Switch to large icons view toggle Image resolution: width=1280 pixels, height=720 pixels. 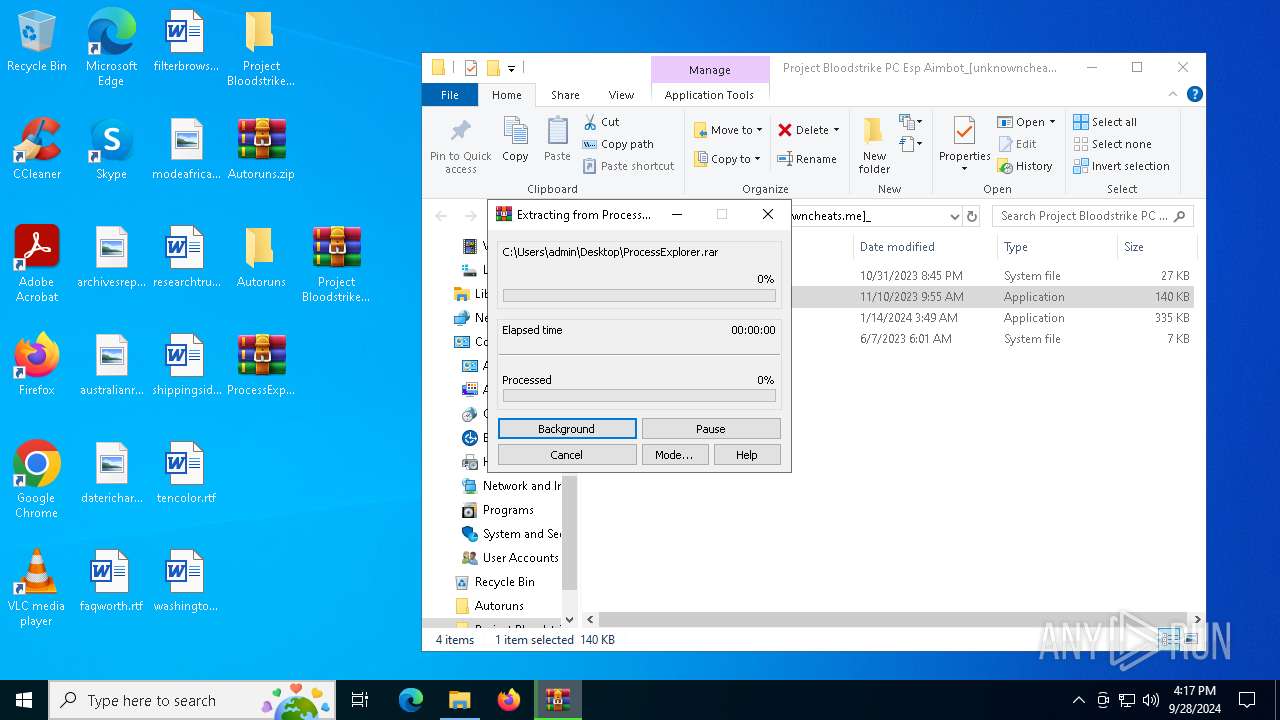[x=1189, y=639]
